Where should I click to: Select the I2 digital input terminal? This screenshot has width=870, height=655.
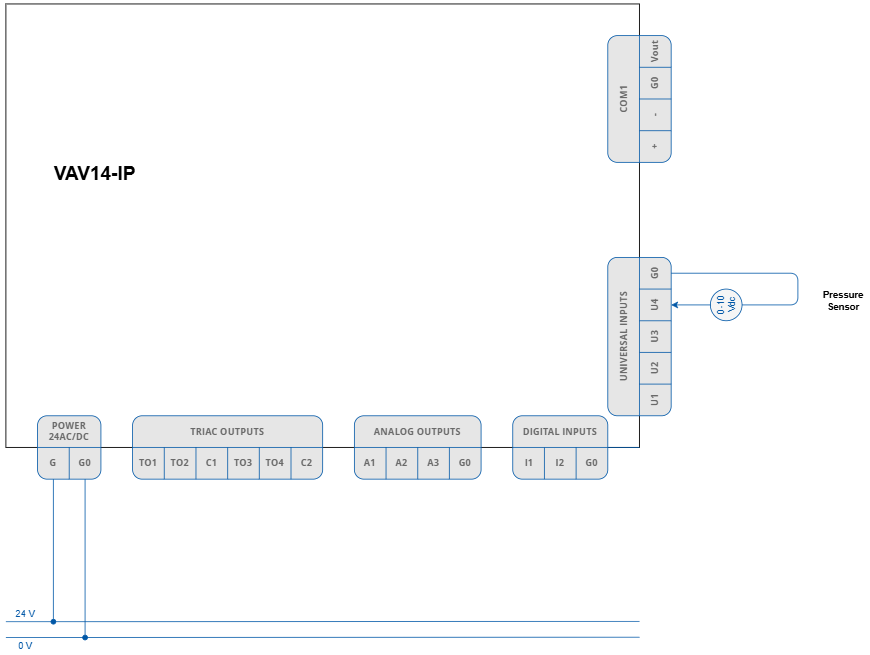click(560, 463)
